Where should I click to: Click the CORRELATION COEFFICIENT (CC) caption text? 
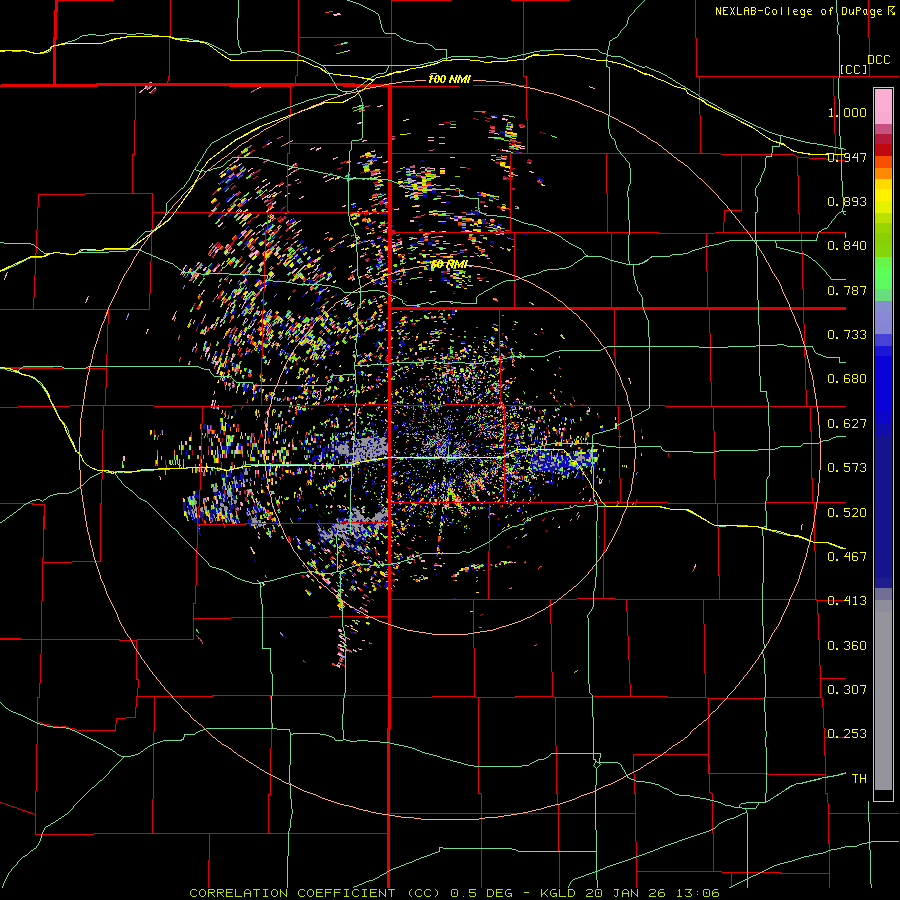[x=315, y=893]
